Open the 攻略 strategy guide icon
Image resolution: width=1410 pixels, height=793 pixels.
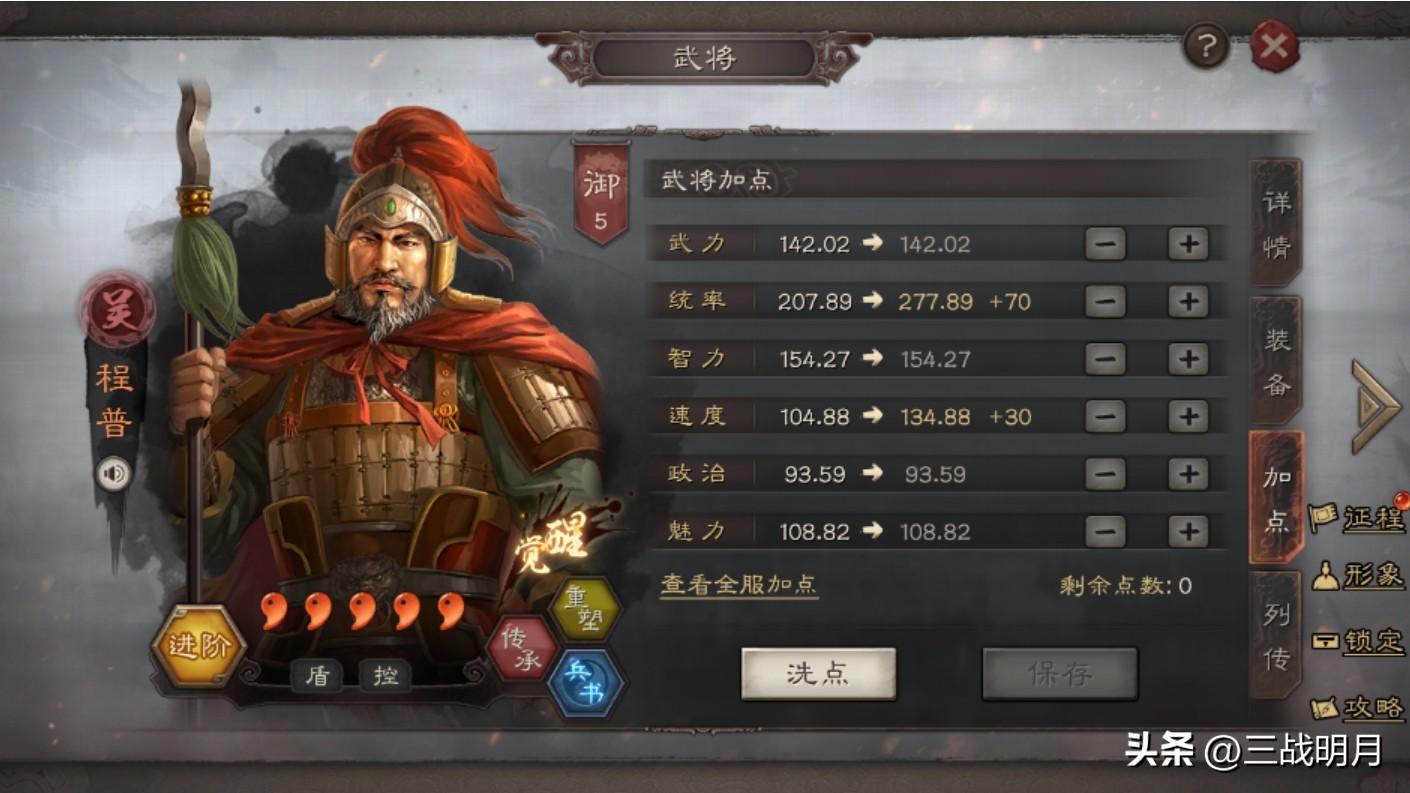[1358, 707]
